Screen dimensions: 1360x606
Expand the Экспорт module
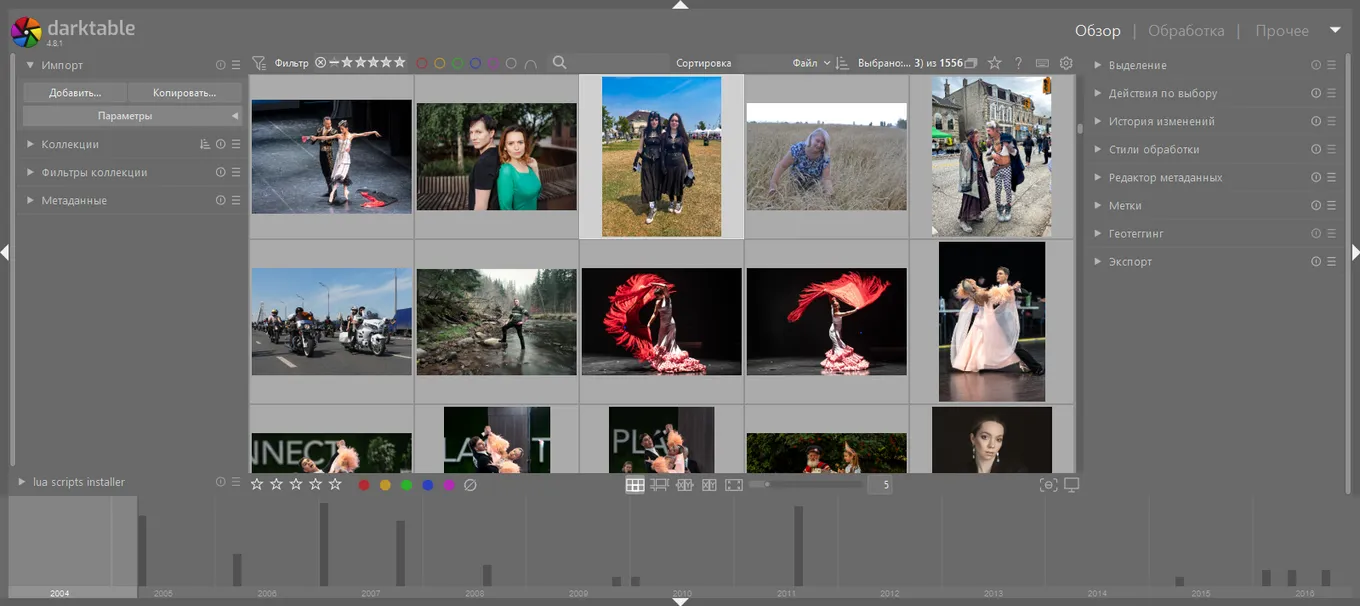[x=1130, y=262]
